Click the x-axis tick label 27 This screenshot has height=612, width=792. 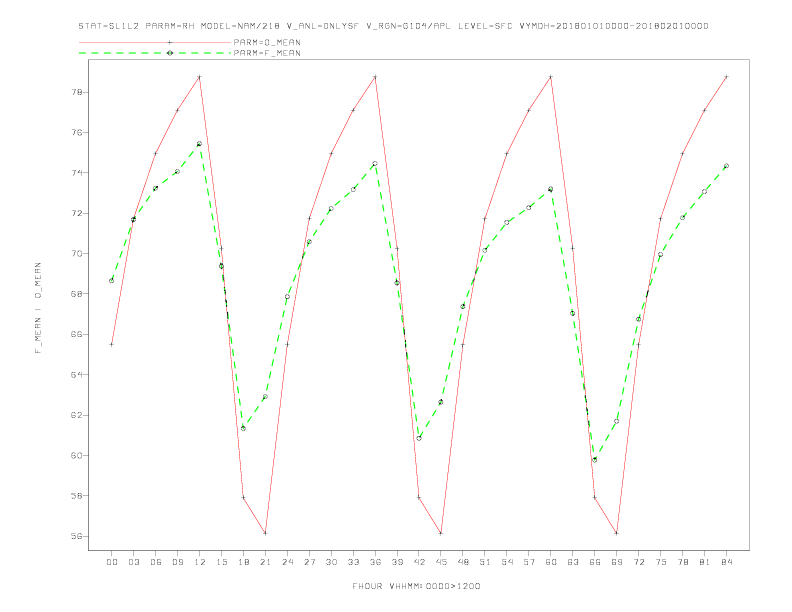click(309, 562)
